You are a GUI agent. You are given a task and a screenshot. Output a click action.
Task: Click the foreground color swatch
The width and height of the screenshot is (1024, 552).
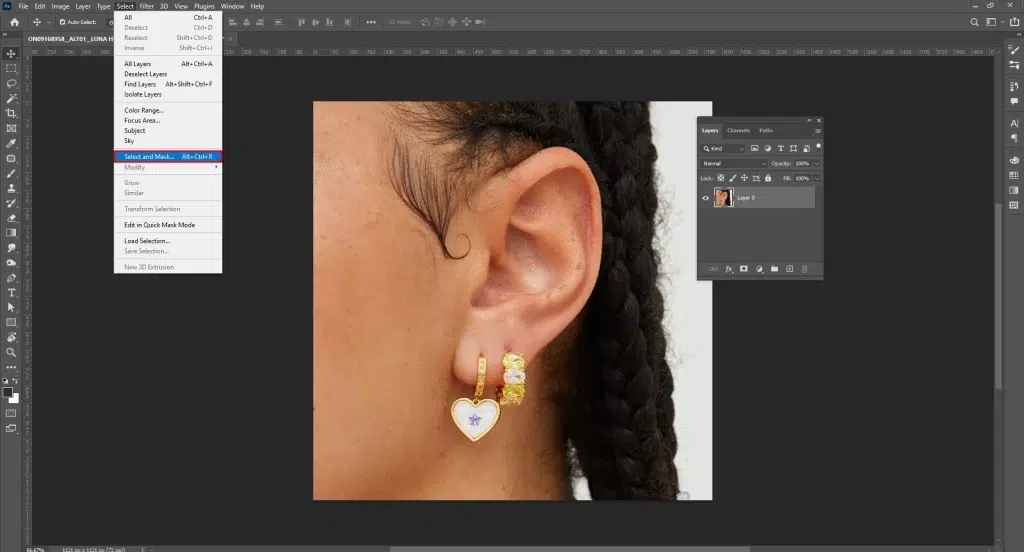[x=7, y=392]
